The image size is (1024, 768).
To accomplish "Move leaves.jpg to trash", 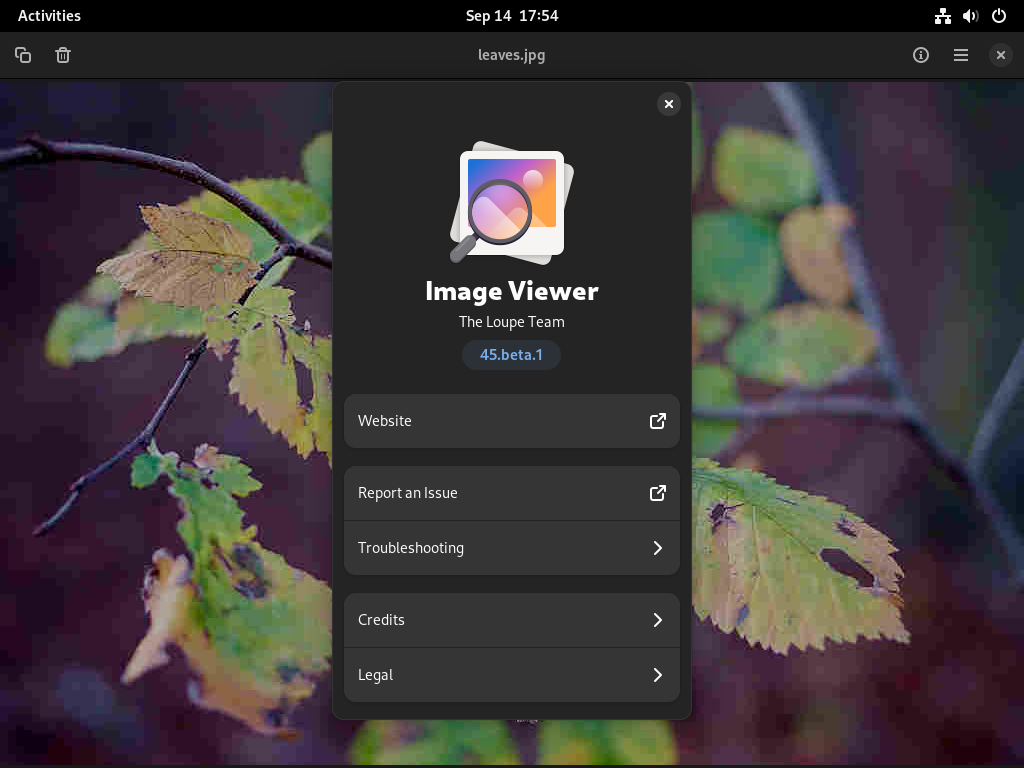I will click(x=63, y=55).
